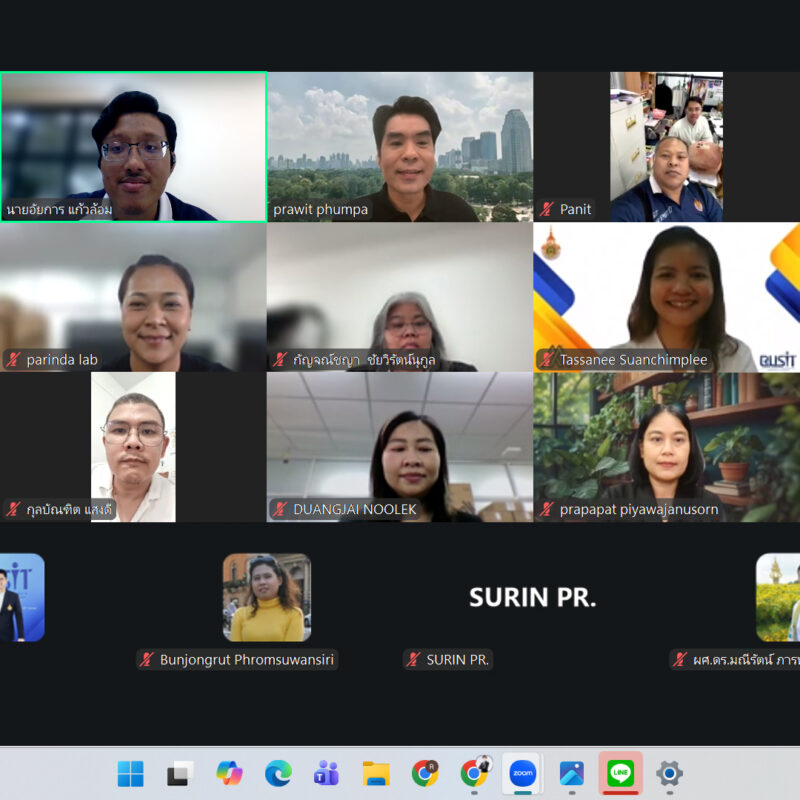Select prawit phumpa's video tile

[x=400, y=146]
